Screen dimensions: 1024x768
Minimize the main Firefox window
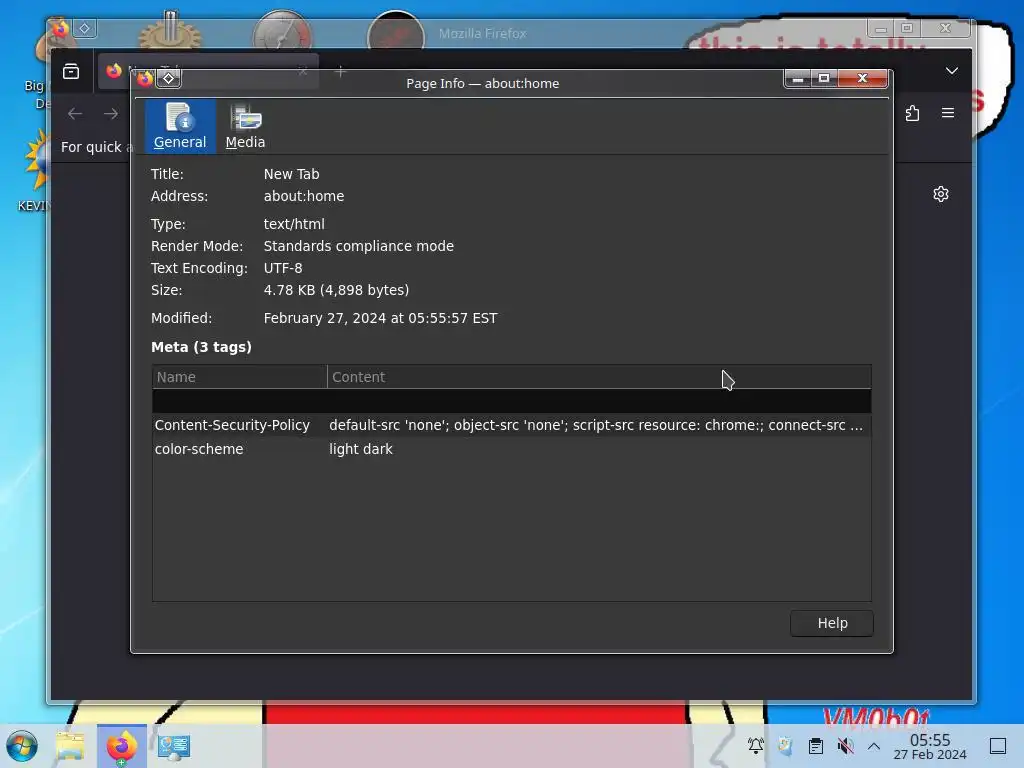880,28
